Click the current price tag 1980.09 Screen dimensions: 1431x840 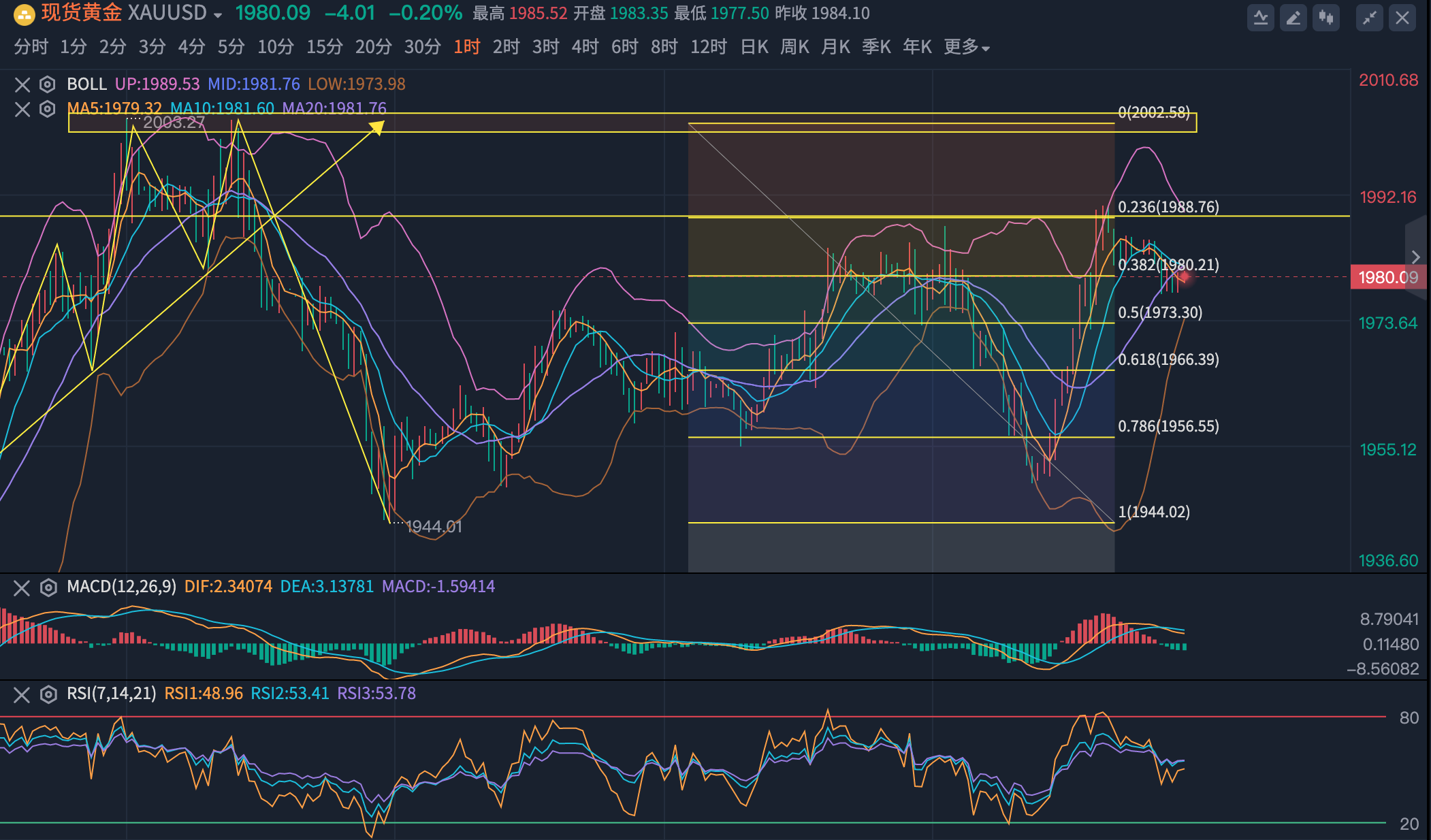1387,277
